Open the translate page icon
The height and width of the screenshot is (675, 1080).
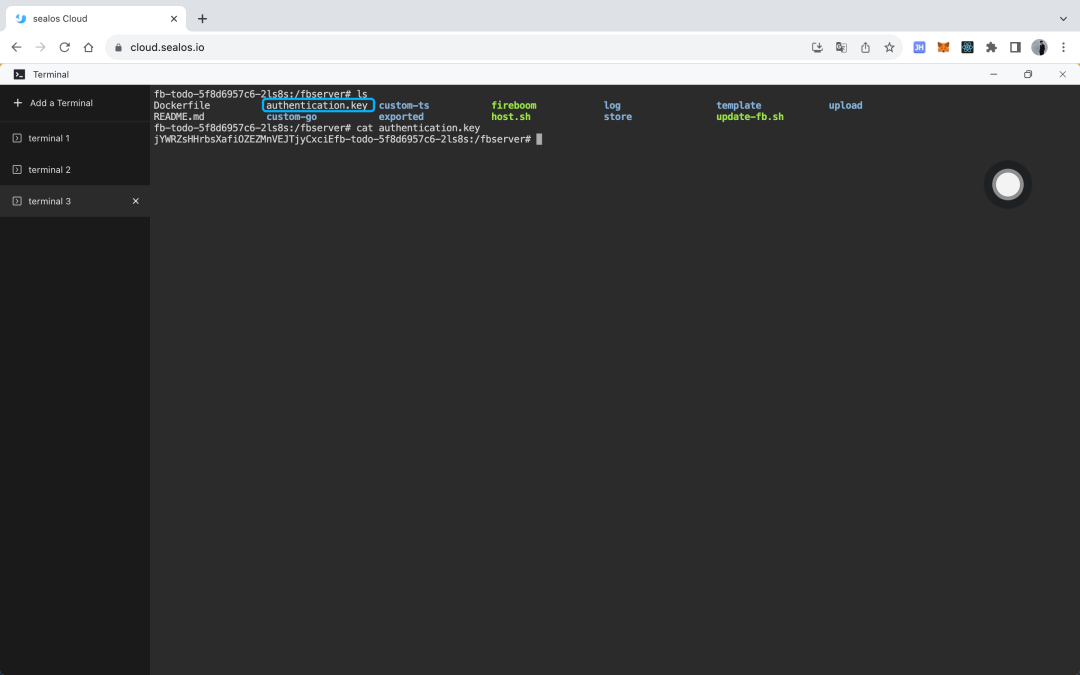tap(841, 48)
